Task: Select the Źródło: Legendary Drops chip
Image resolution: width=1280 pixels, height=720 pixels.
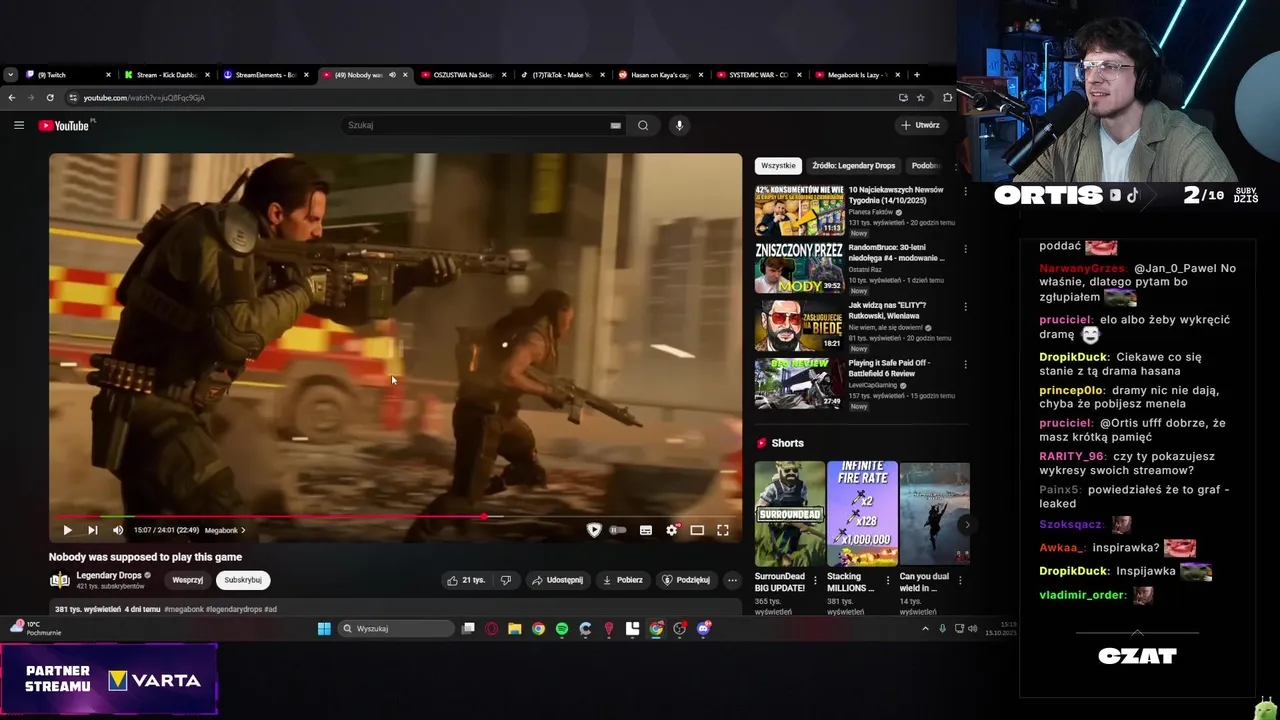Action: click(x=854, y=165)
